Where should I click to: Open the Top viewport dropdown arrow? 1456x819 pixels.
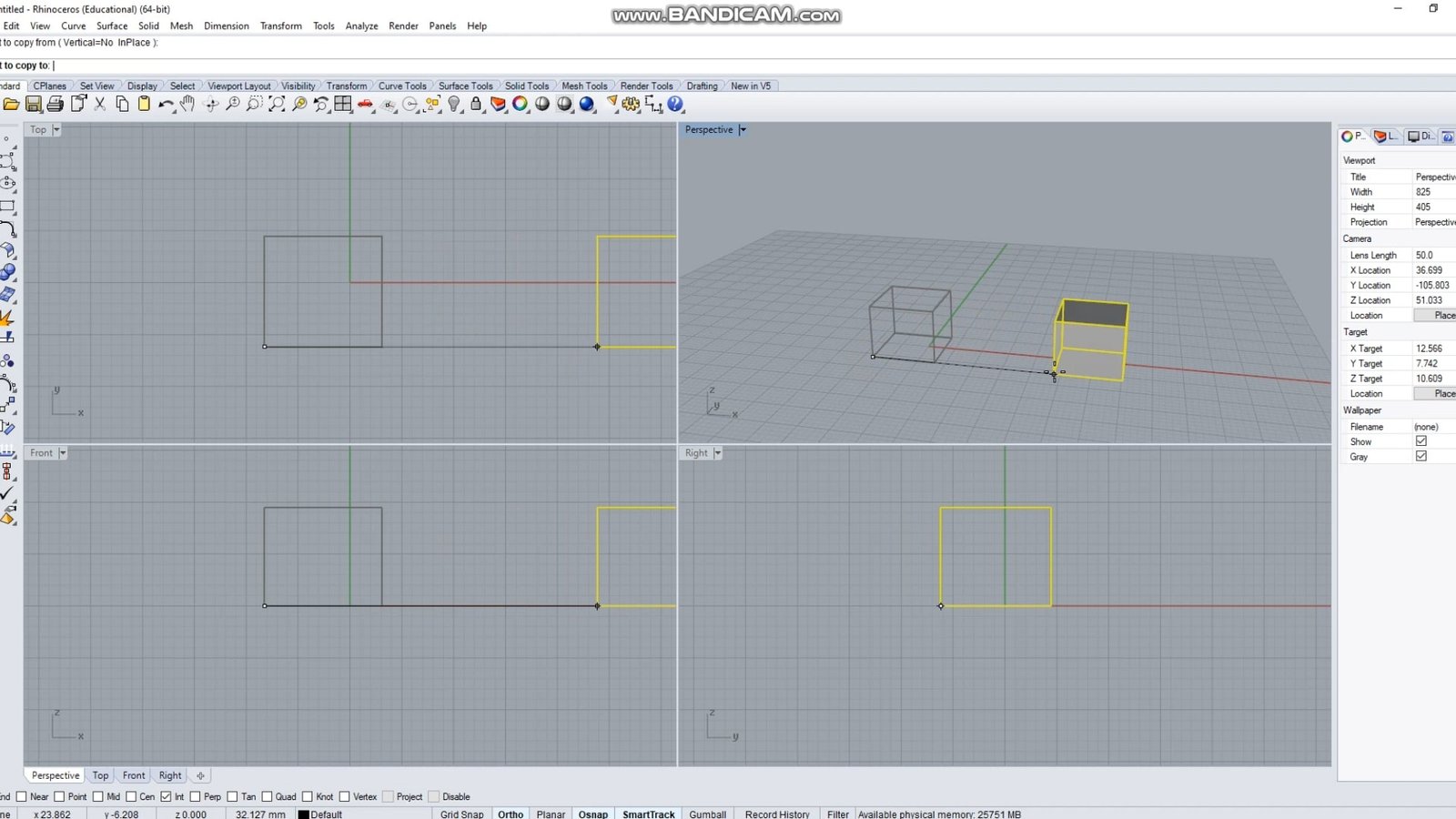(56, 130)
